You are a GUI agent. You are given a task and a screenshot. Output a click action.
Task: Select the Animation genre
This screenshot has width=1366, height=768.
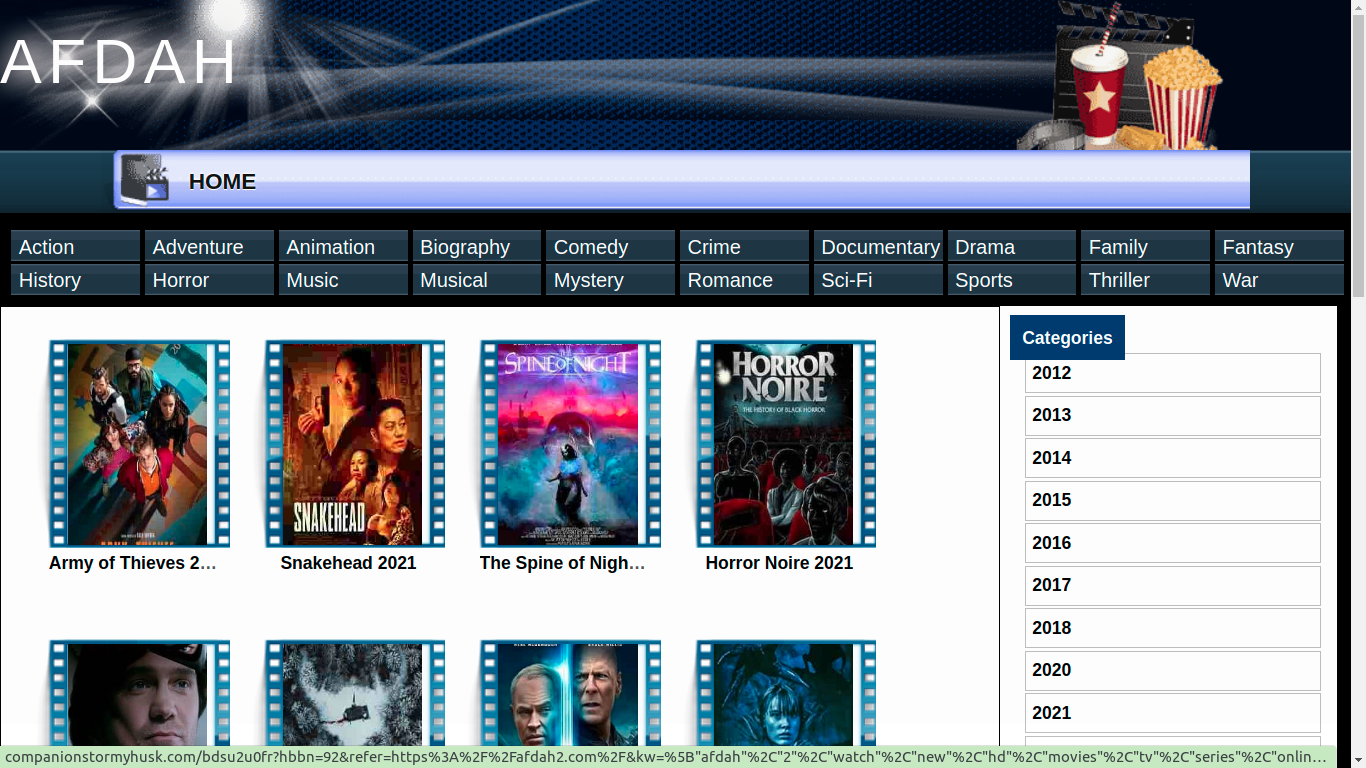click(x=343, y=246)
